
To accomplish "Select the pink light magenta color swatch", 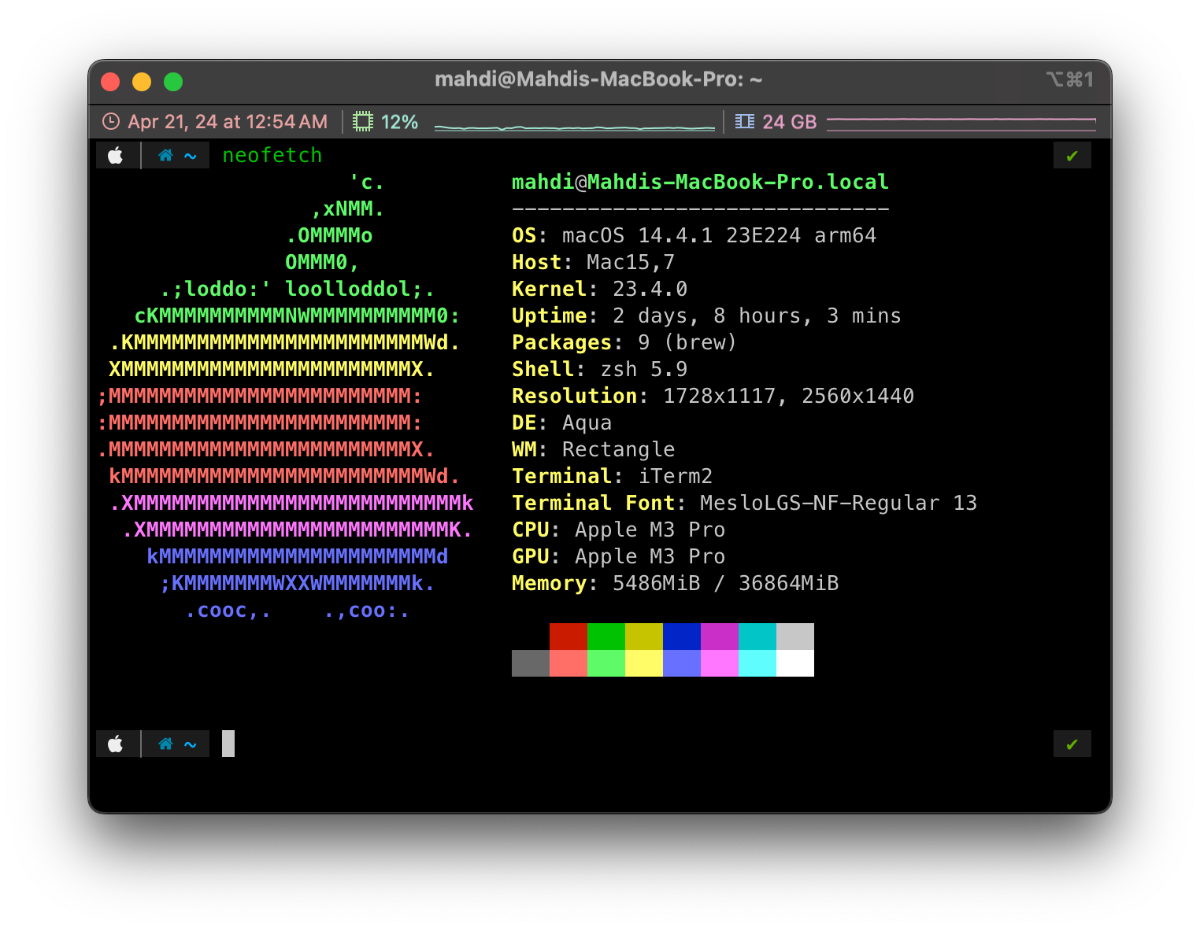I will point(720,663).
